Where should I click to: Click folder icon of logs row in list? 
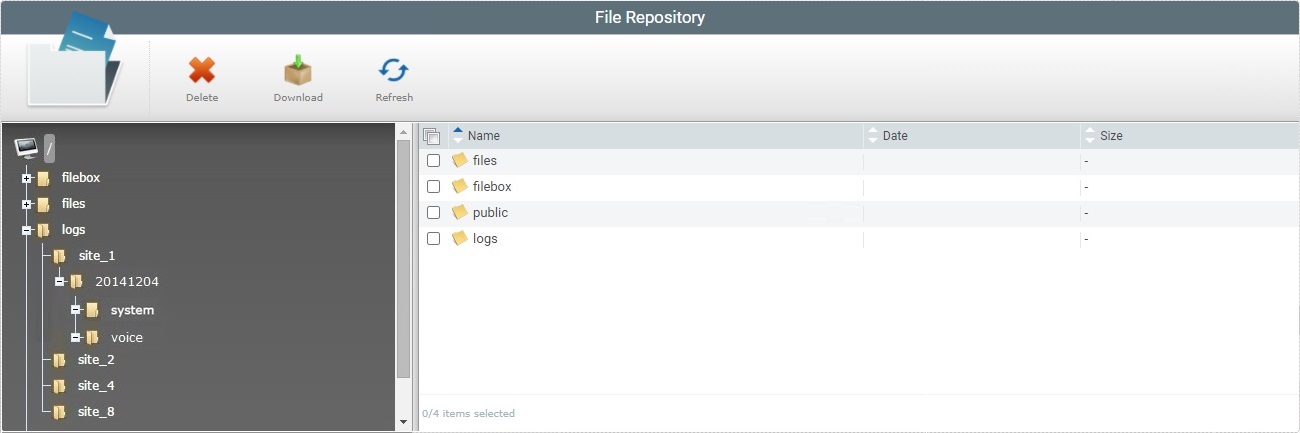pos(460,238)
